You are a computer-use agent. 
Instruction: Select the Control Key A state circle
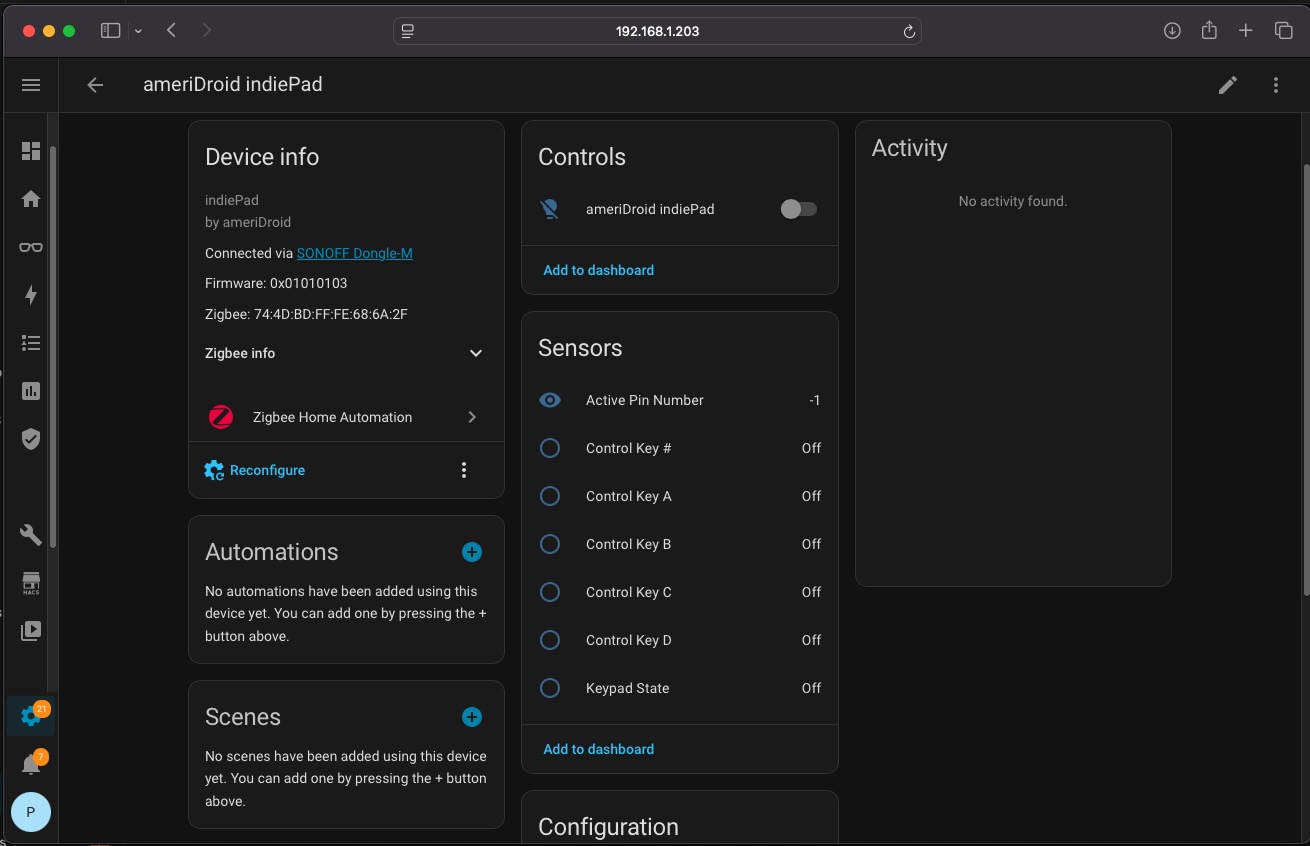pos(550,496)
